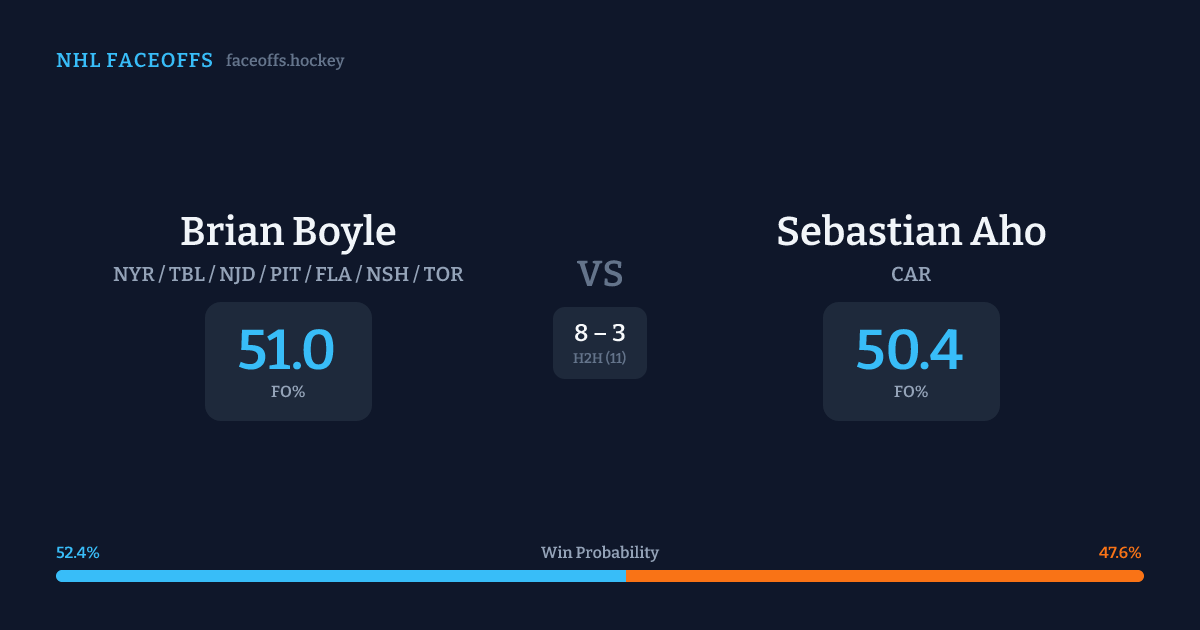Click Aho's 50.4 faceoff percentage value

coord(910,351)
